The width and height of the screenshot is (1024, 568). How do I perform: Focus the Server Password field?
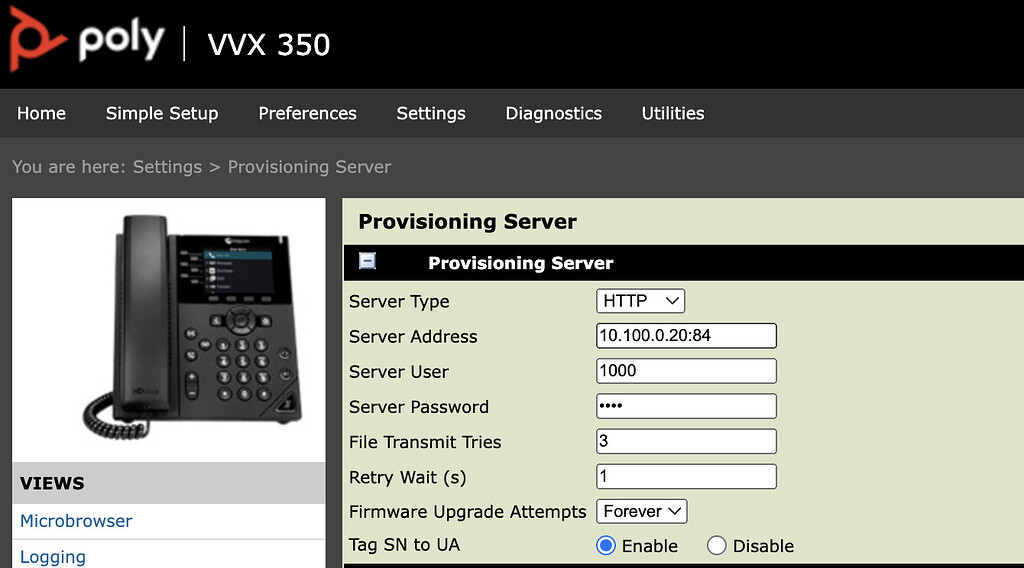686,406
